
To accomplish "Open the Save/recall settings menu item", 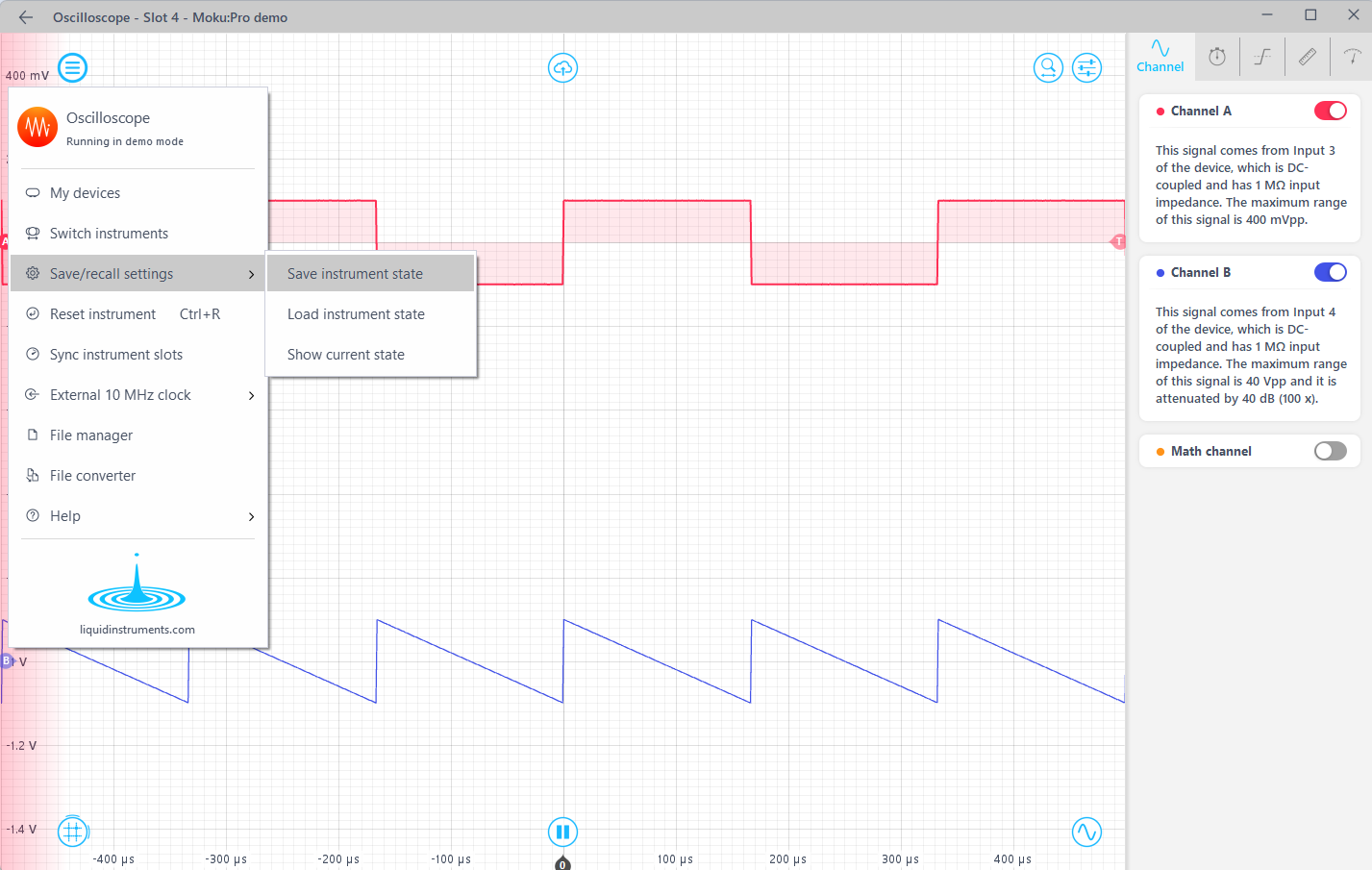I will (139, 274).
